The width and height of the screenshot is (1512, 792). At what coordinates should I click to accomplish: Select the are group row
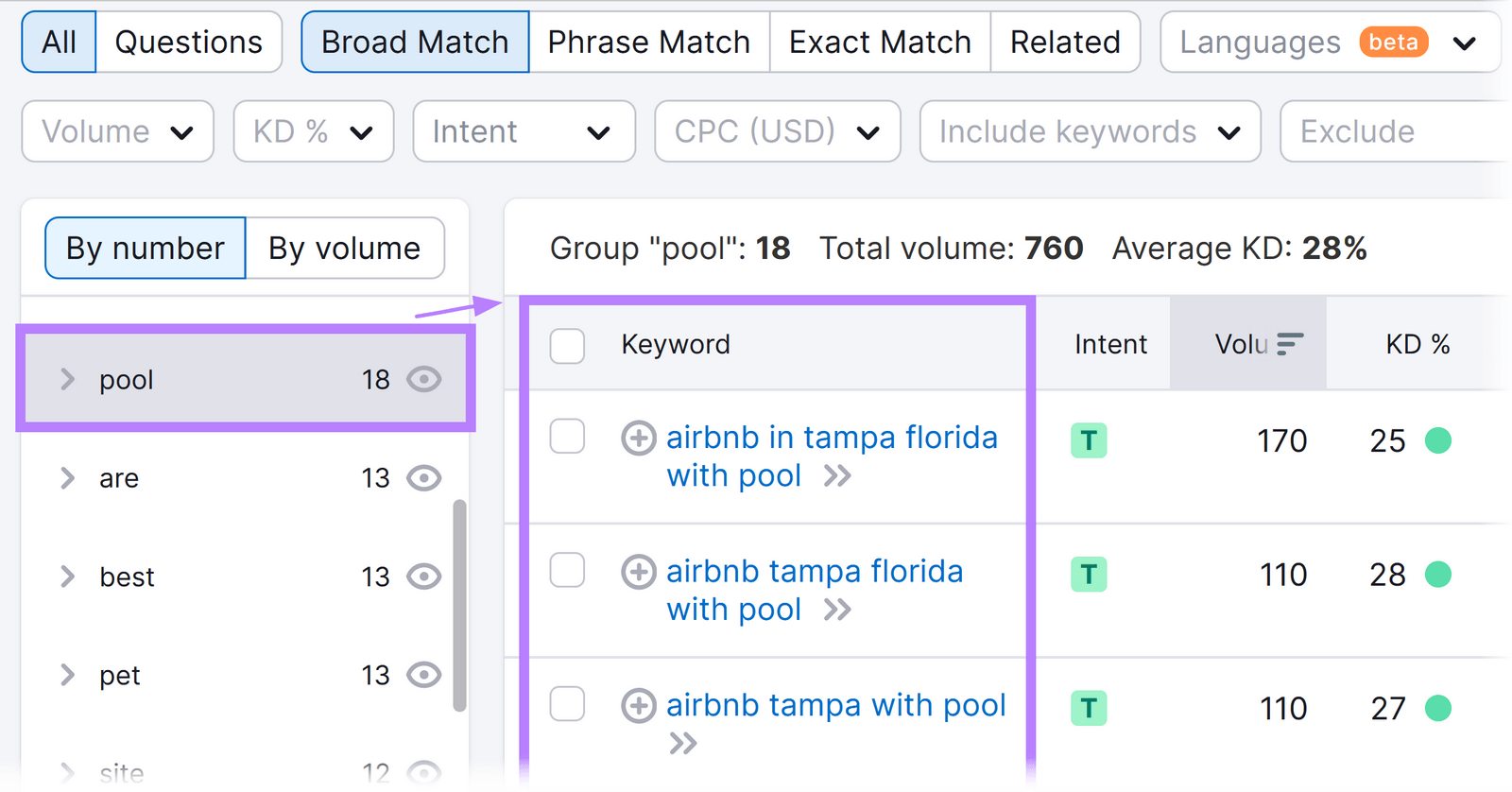click(x=246, y=478)
